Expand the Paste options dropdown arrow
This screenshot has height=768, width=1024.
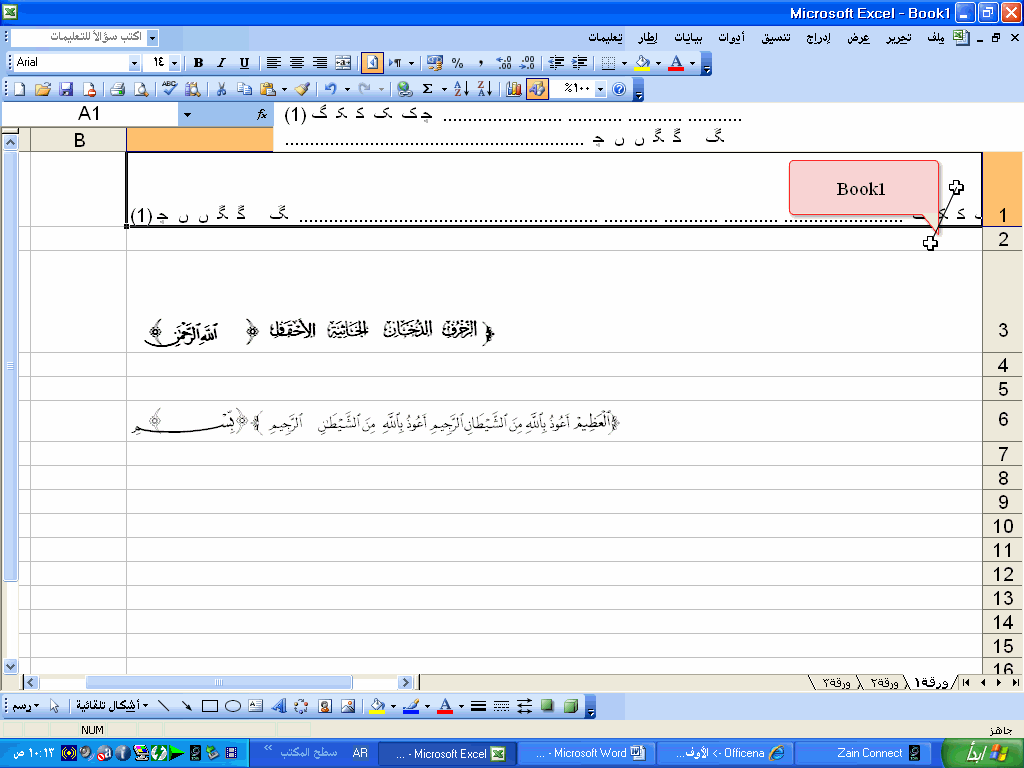(x=284, y=89)
